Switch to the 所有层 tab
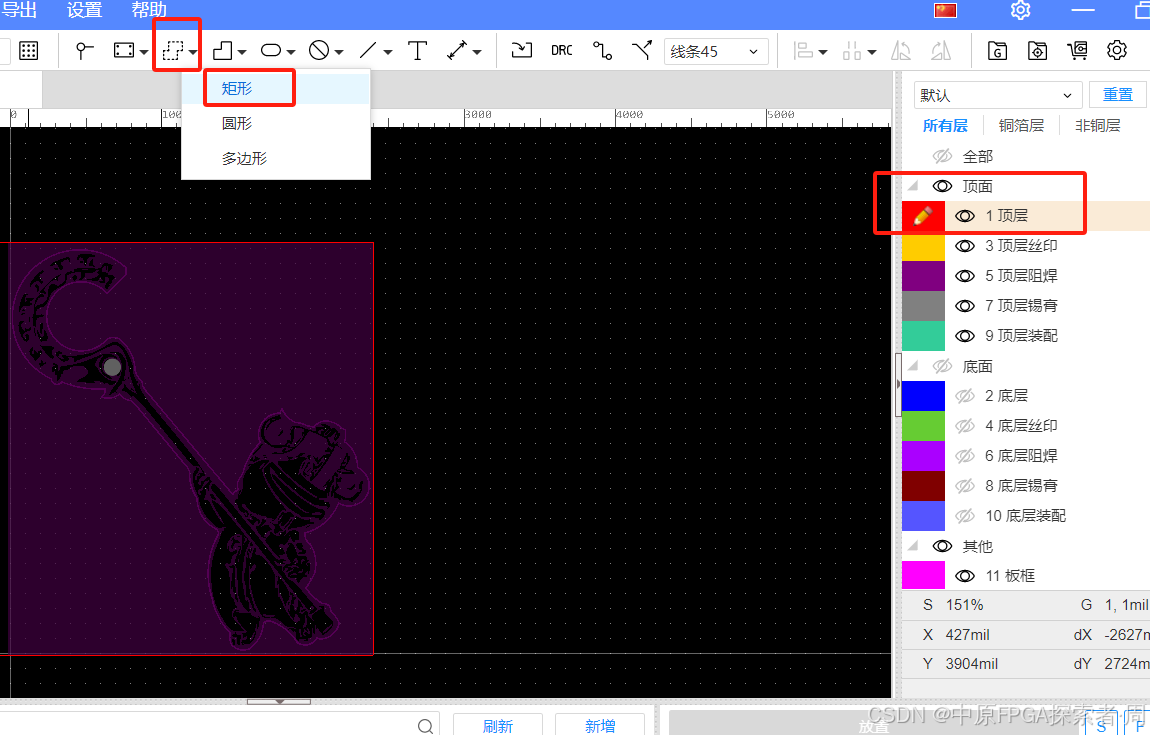 [x=945, y=125]
